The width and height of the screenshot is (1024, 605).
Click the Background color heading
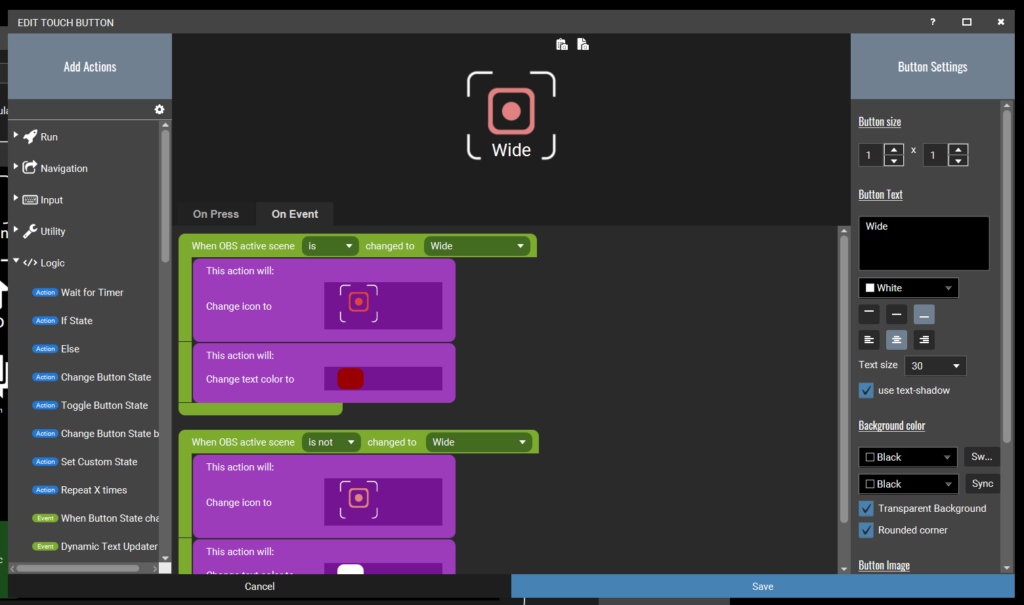pyautogui.click(x=891, y=425)
